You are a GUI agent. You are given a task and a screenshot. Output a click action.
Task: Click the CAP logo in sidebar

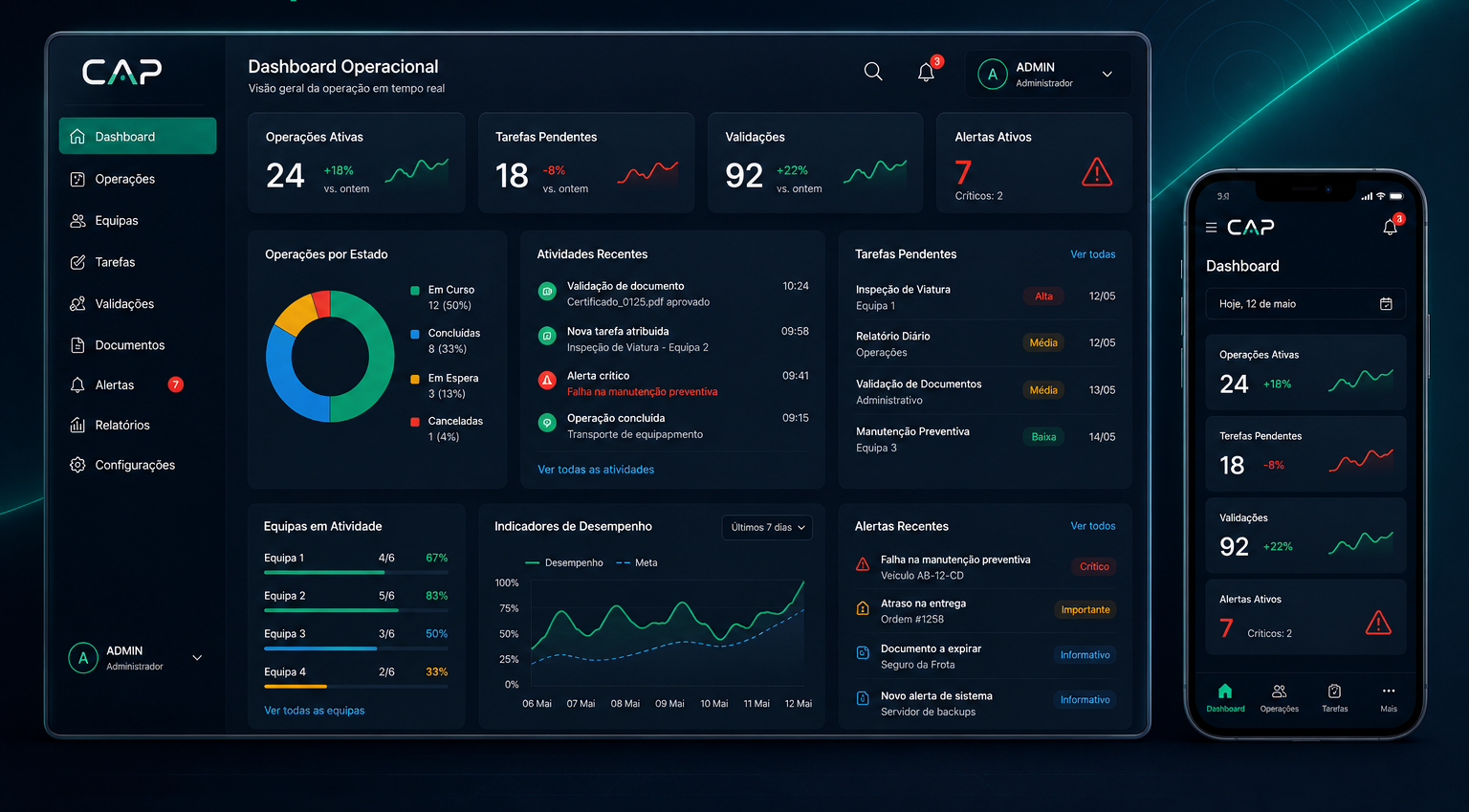[x=122, y=72]
